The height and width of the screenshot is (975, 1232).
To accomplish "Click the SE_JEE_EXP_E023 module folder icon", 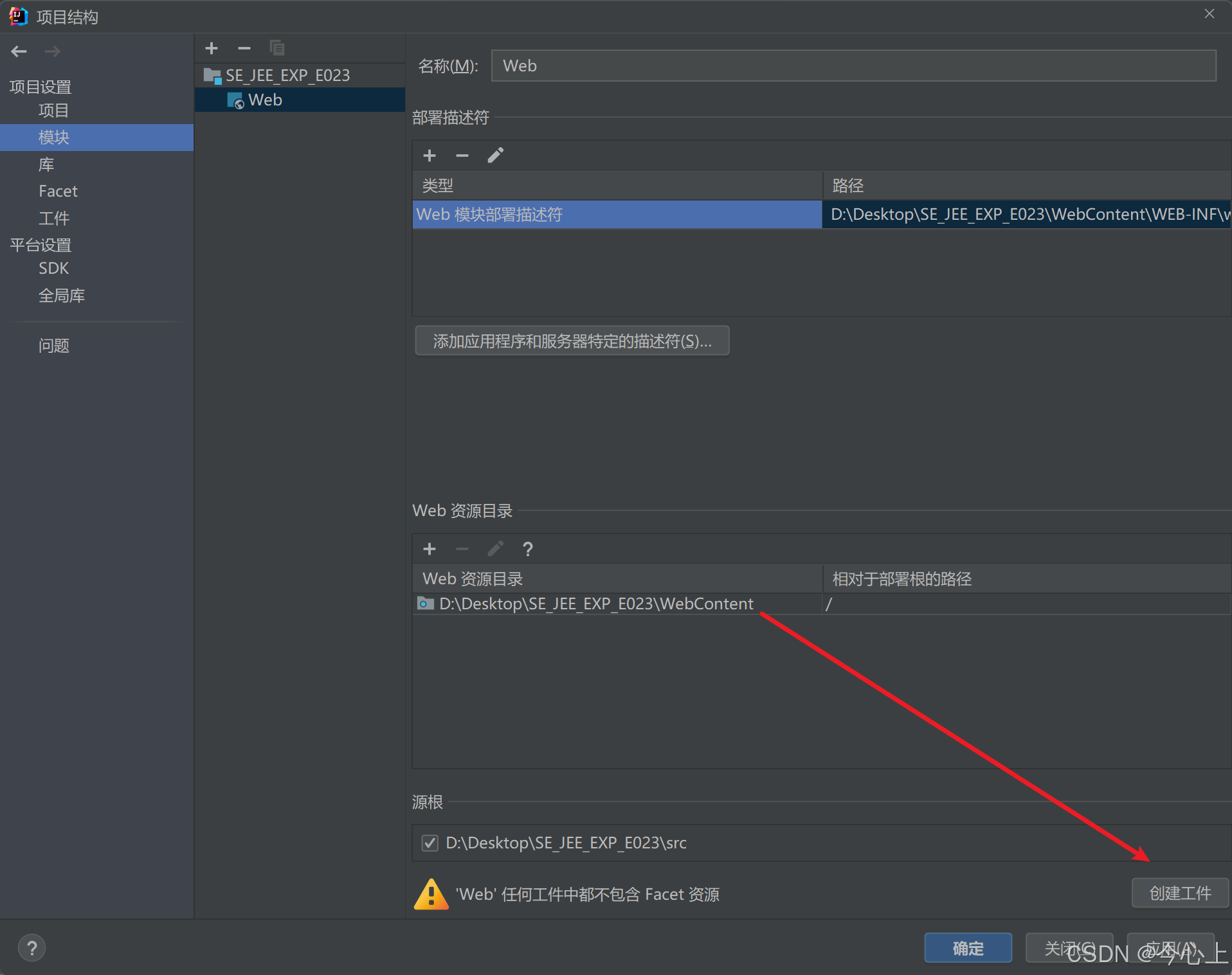I will [213, 76].
